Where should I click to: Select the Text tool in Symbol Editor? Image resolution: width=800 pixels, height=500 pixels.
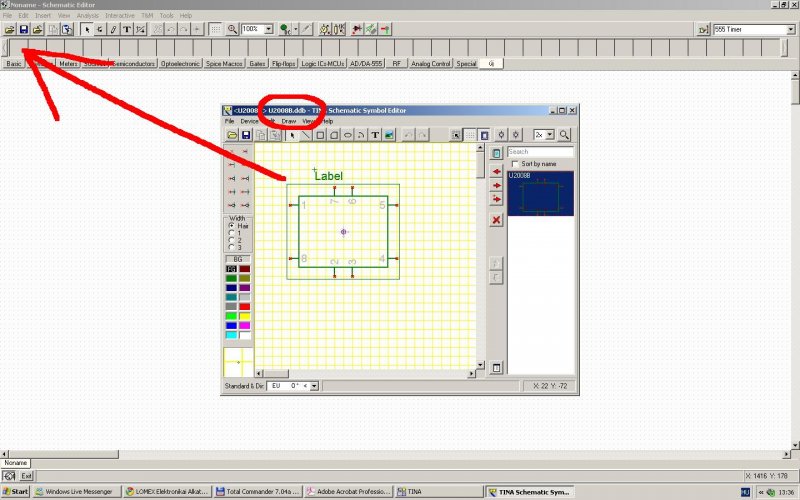[375, 135]
